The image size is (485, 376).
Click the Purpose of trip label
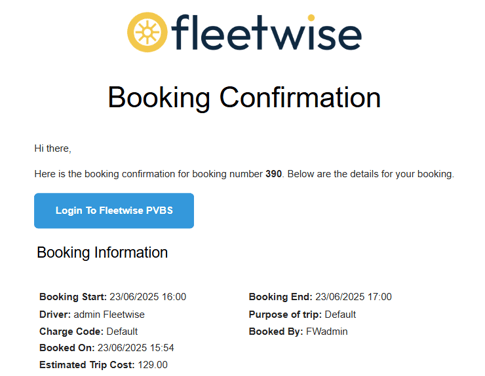[285, 314]
